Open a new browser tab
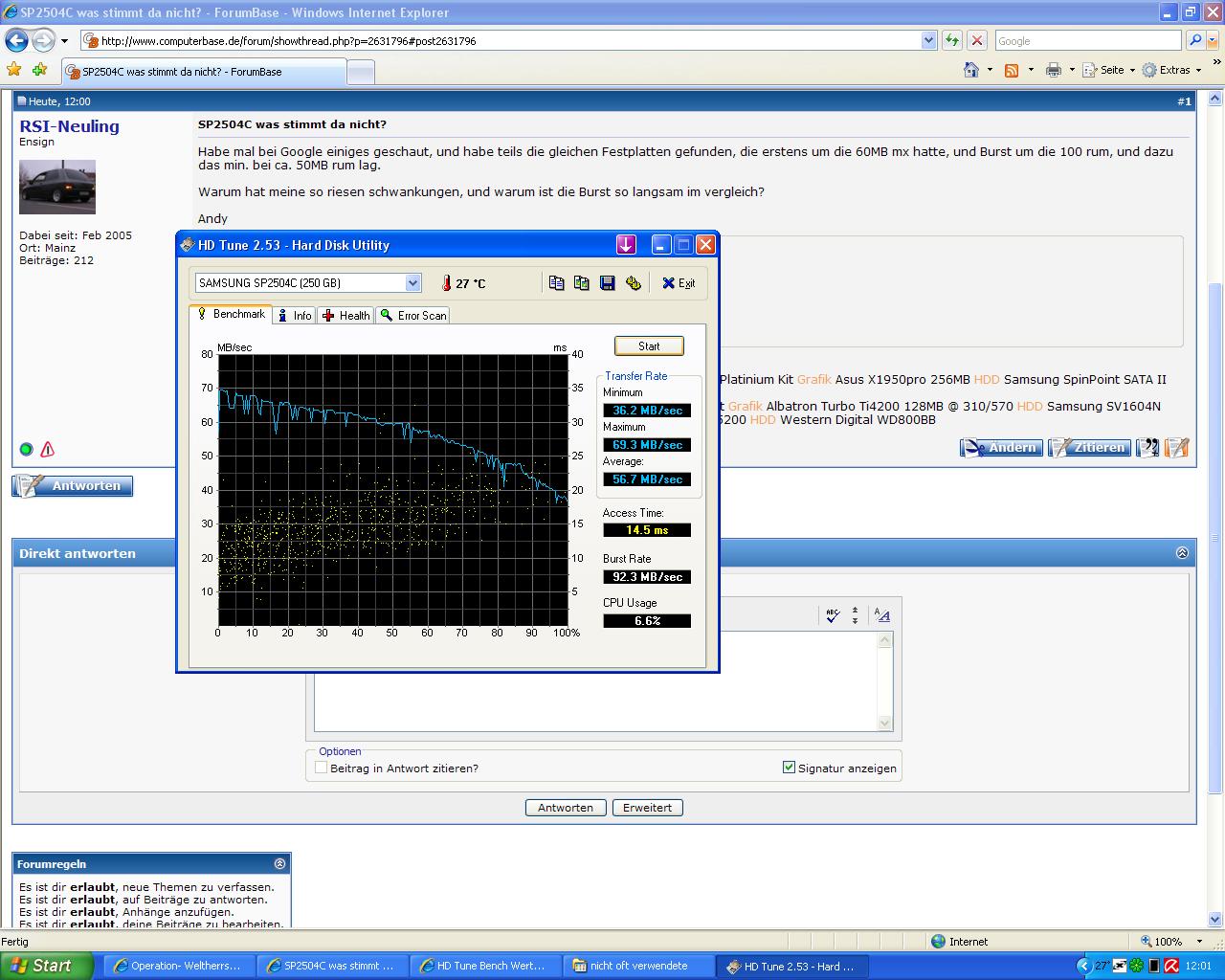 click(360, 73)
